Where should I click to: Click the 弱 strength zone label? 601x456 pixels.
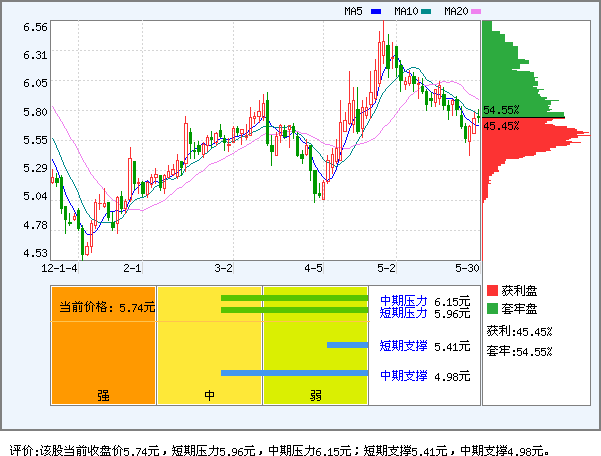pos(315,395)
